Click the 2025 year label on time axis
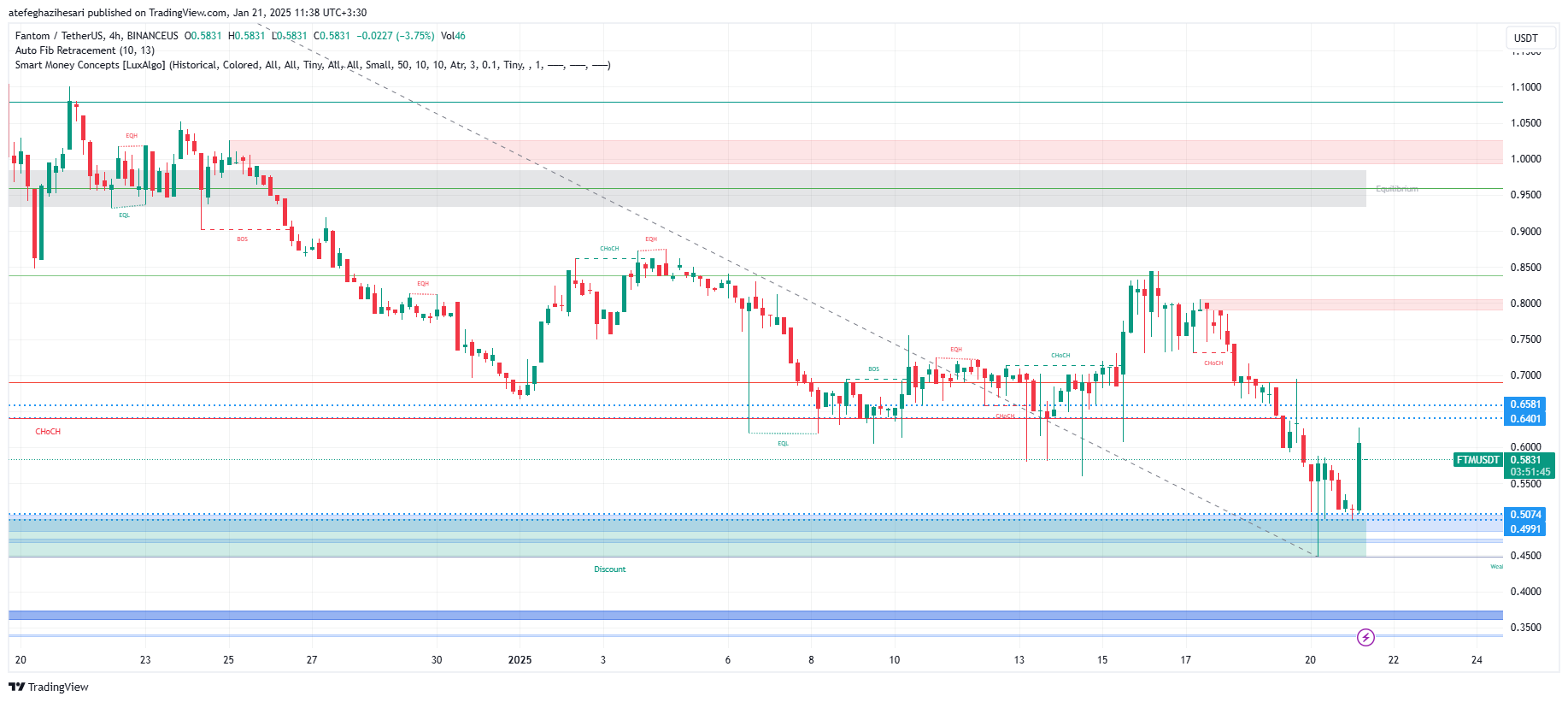 (x=520, y=660)
